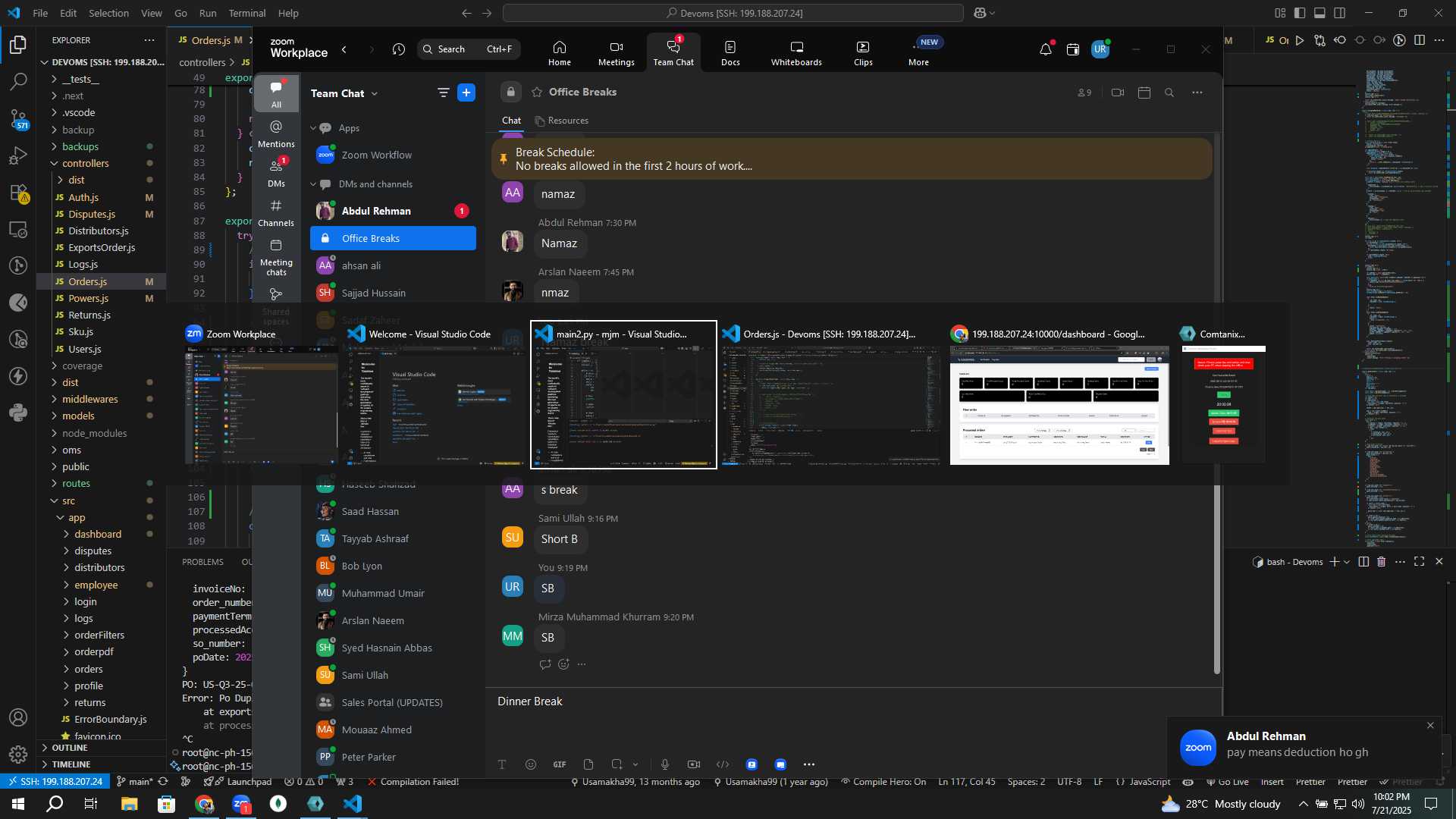
Task: Open the VS Code Selection menu
Action: click(108, 13)
